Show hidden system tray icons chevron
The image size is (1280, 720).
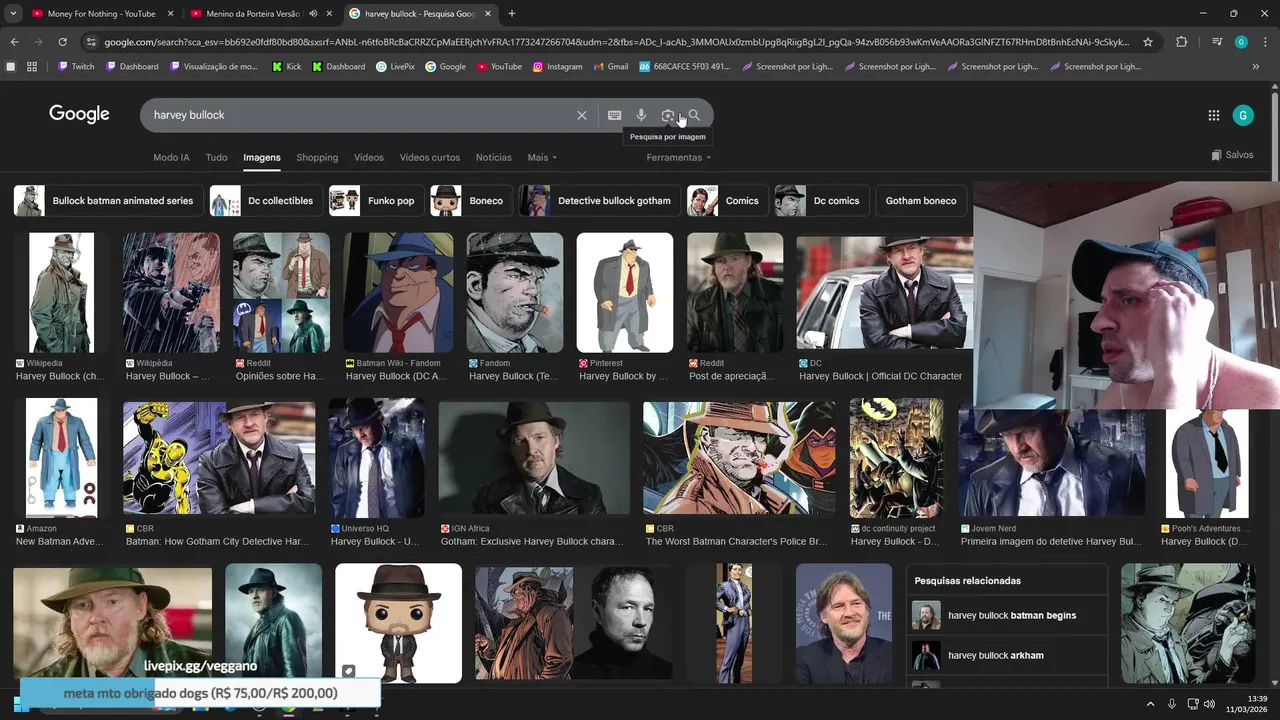pos(1150,704)
